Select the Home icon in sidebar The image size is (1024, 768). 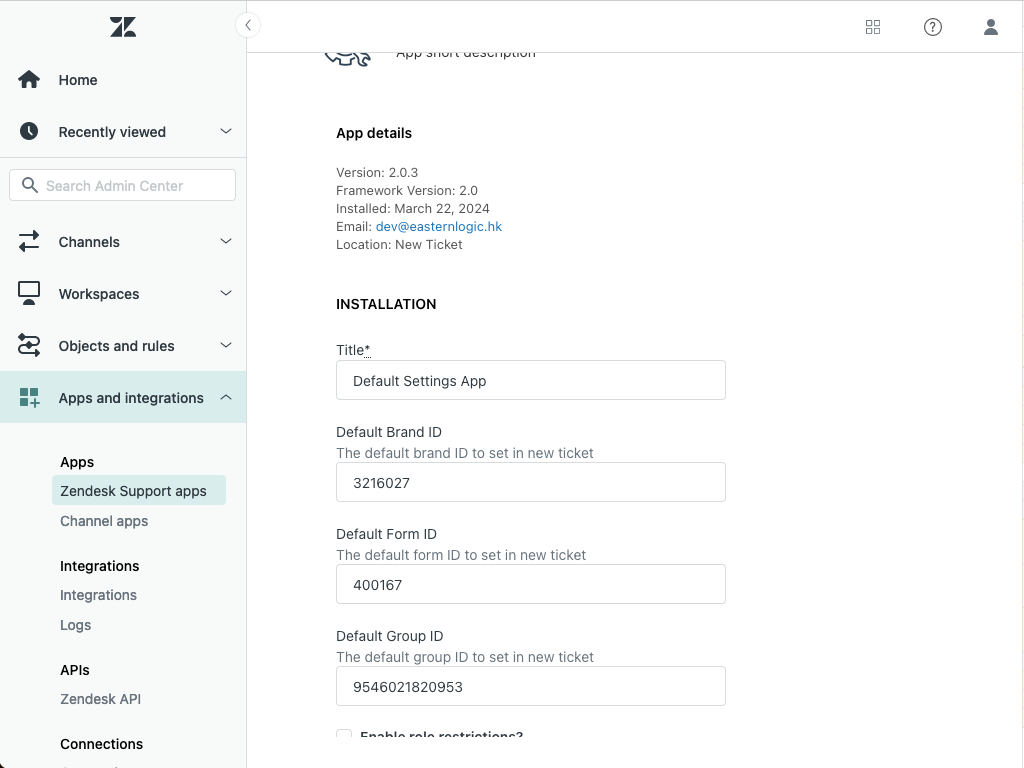tap(29, 79)
